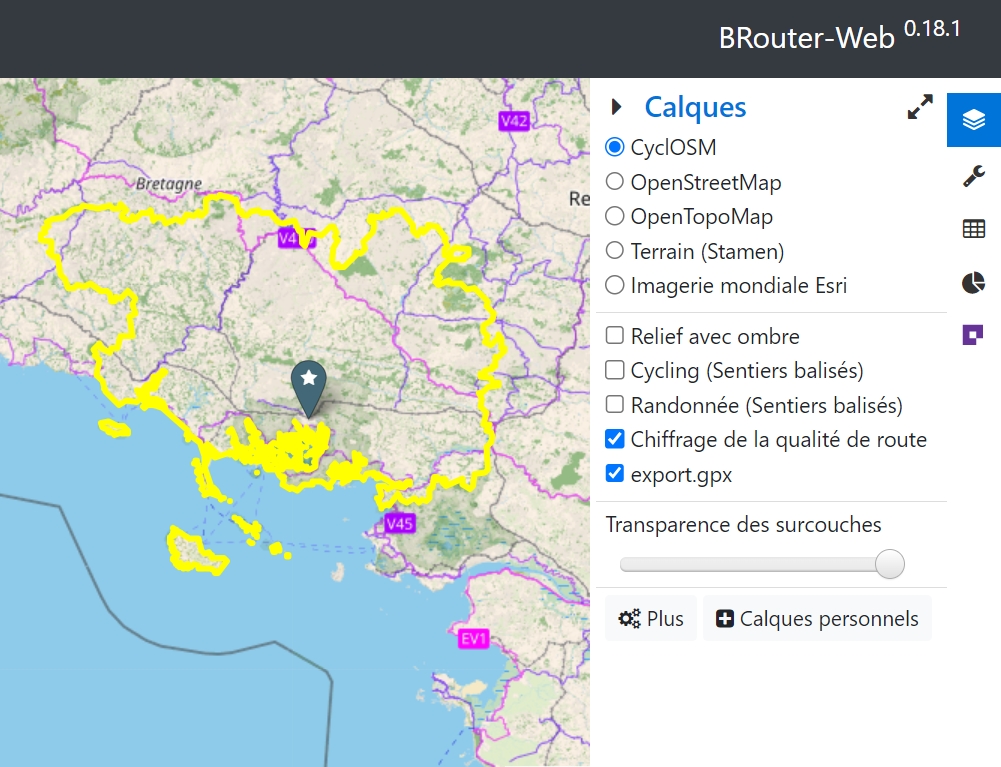The height and width of the screenshot is (767, 1001).
Task: Open Calques personnels dialog
Action: [x=817, y=619]
